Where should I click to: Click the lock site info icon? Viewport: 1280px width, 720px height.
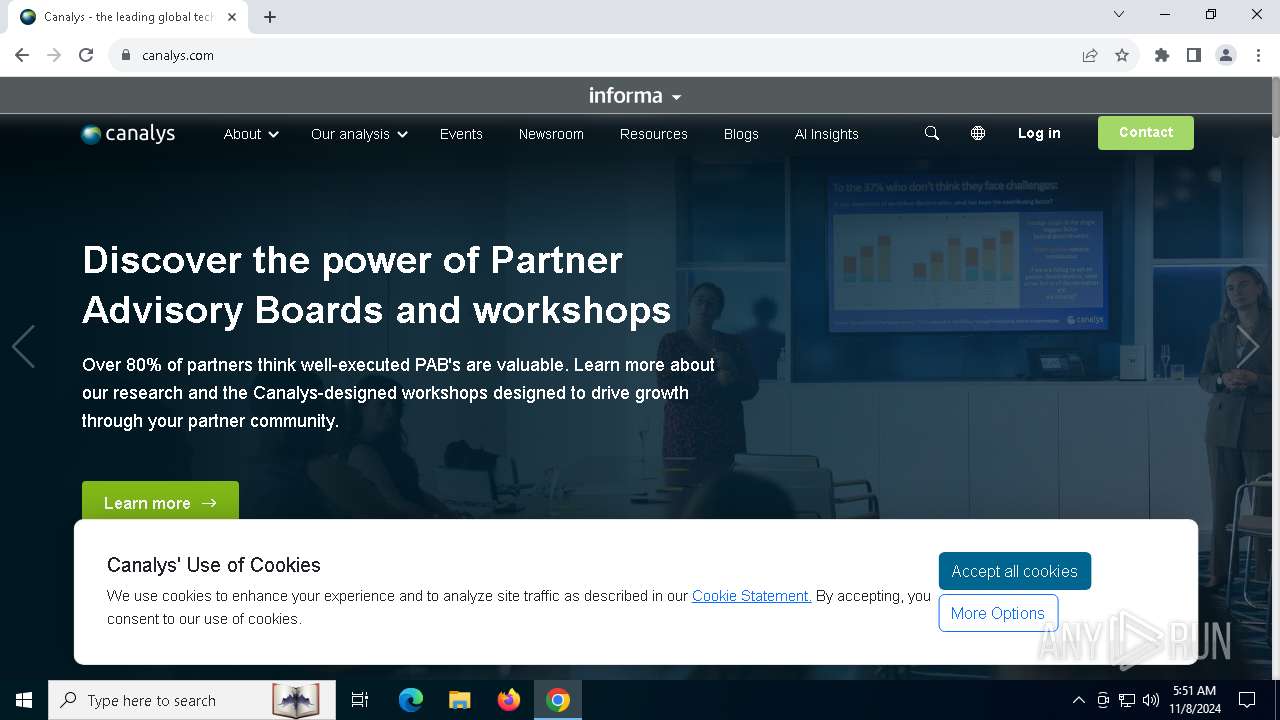tap(126, 55)
